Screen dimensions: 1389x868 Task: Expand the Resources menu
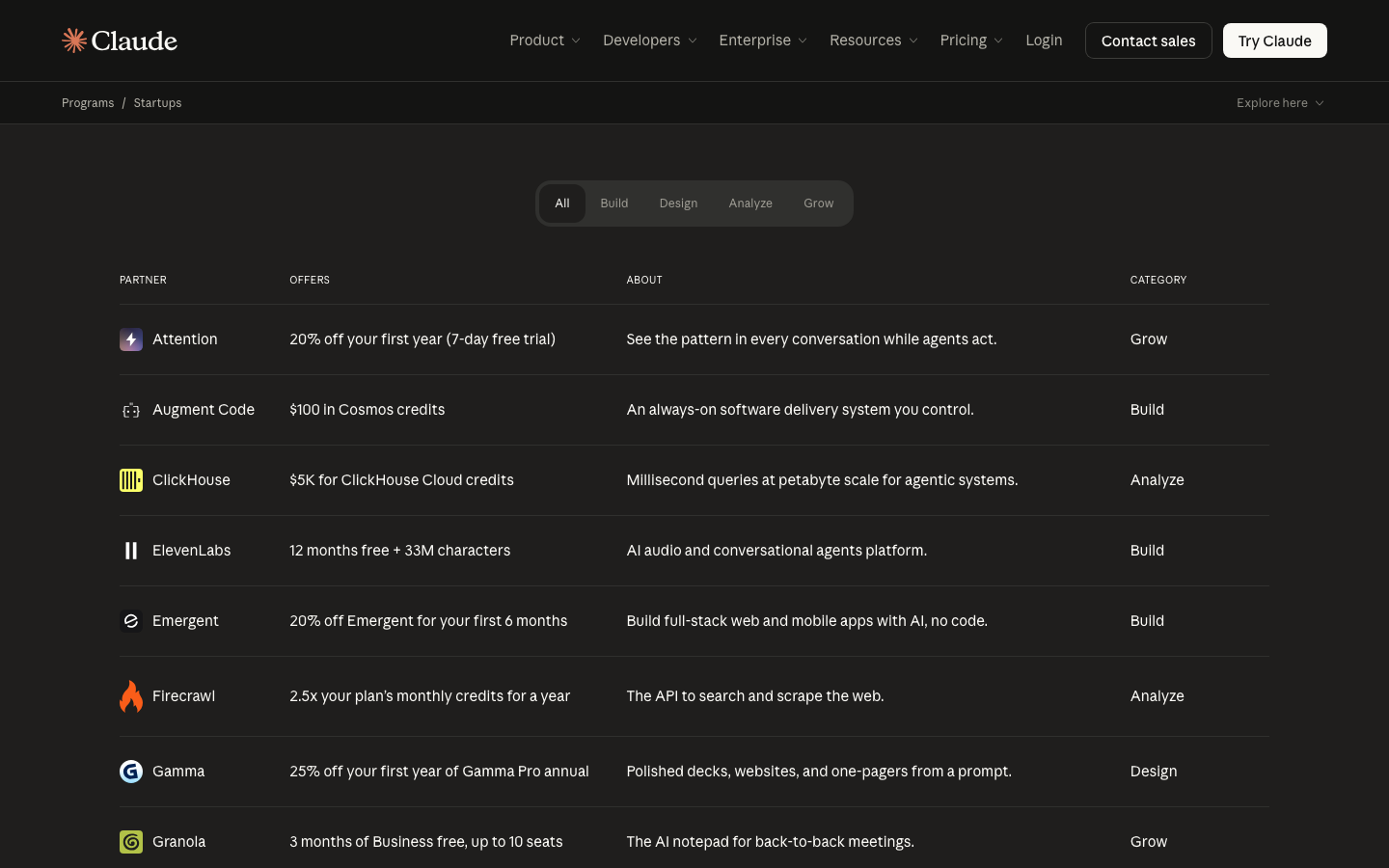point(874,41)
